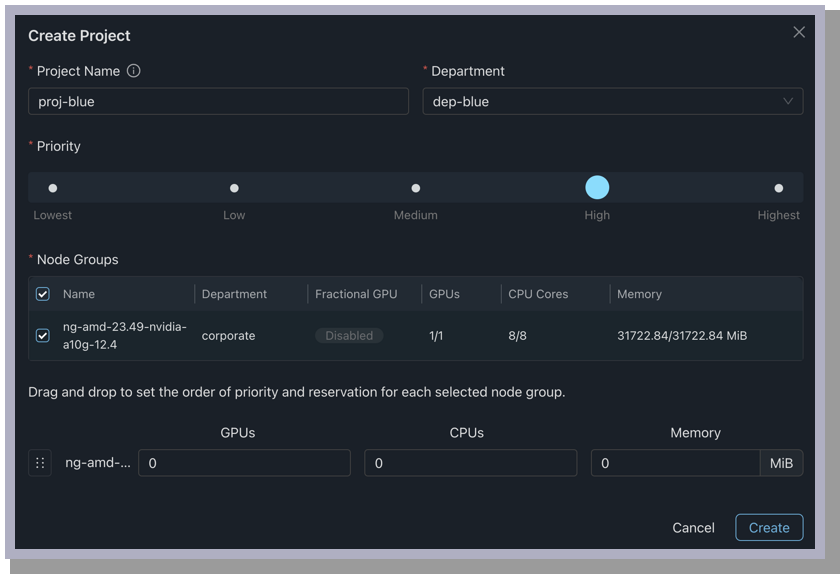Screen dimensions: 840x574
Task: Set priority slider to Low
Action: click(x=234, y=188)
